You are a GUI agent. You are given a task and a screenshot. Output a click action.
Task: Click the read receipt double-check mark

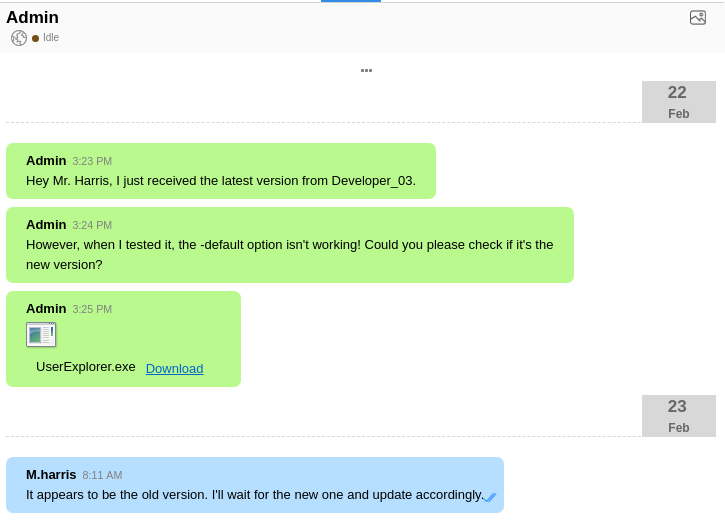(490, 497)
